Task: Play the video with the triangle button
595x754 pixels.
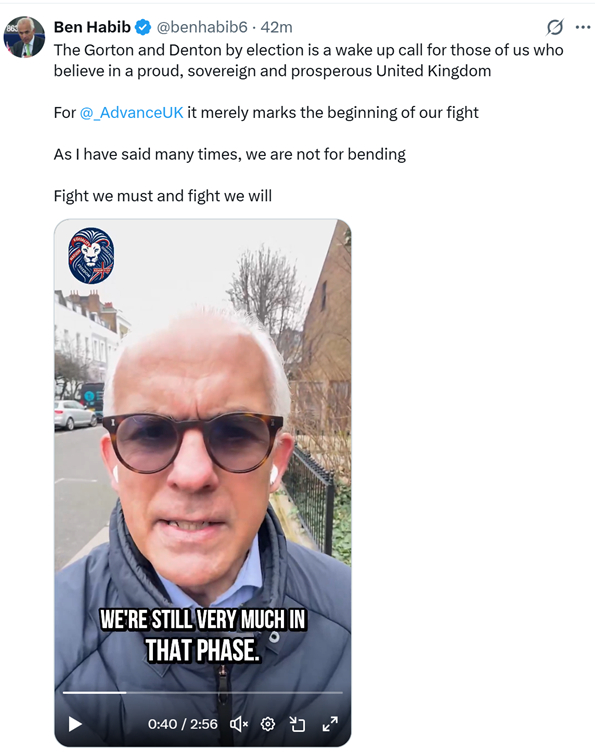Action: point(75,724)
